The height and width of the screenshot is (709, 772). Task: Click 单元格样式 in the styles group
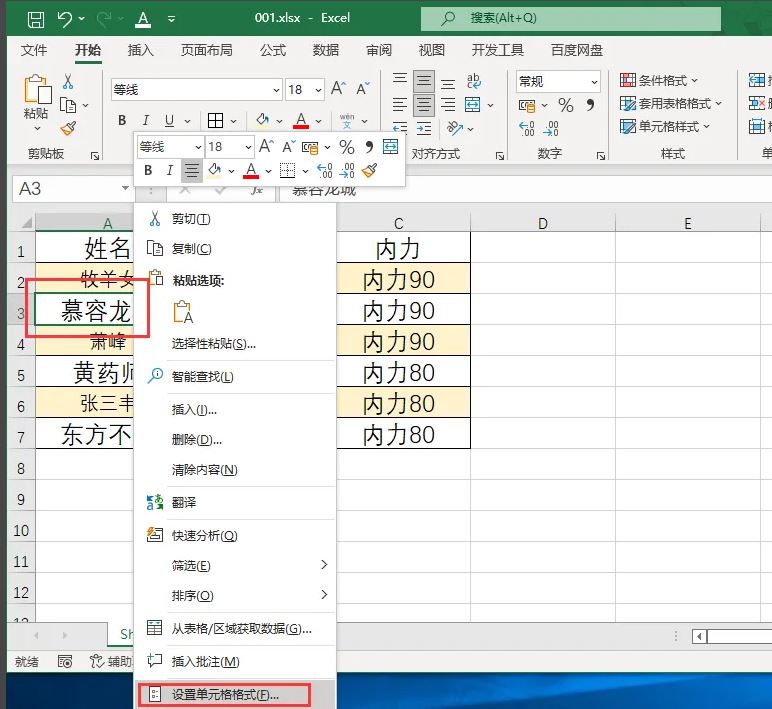(665, 127)
